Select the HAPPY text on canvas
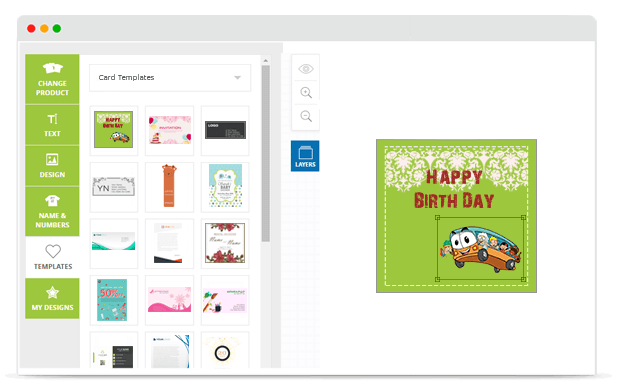Viewport: 620px width, 391px height. click(454, 177)
